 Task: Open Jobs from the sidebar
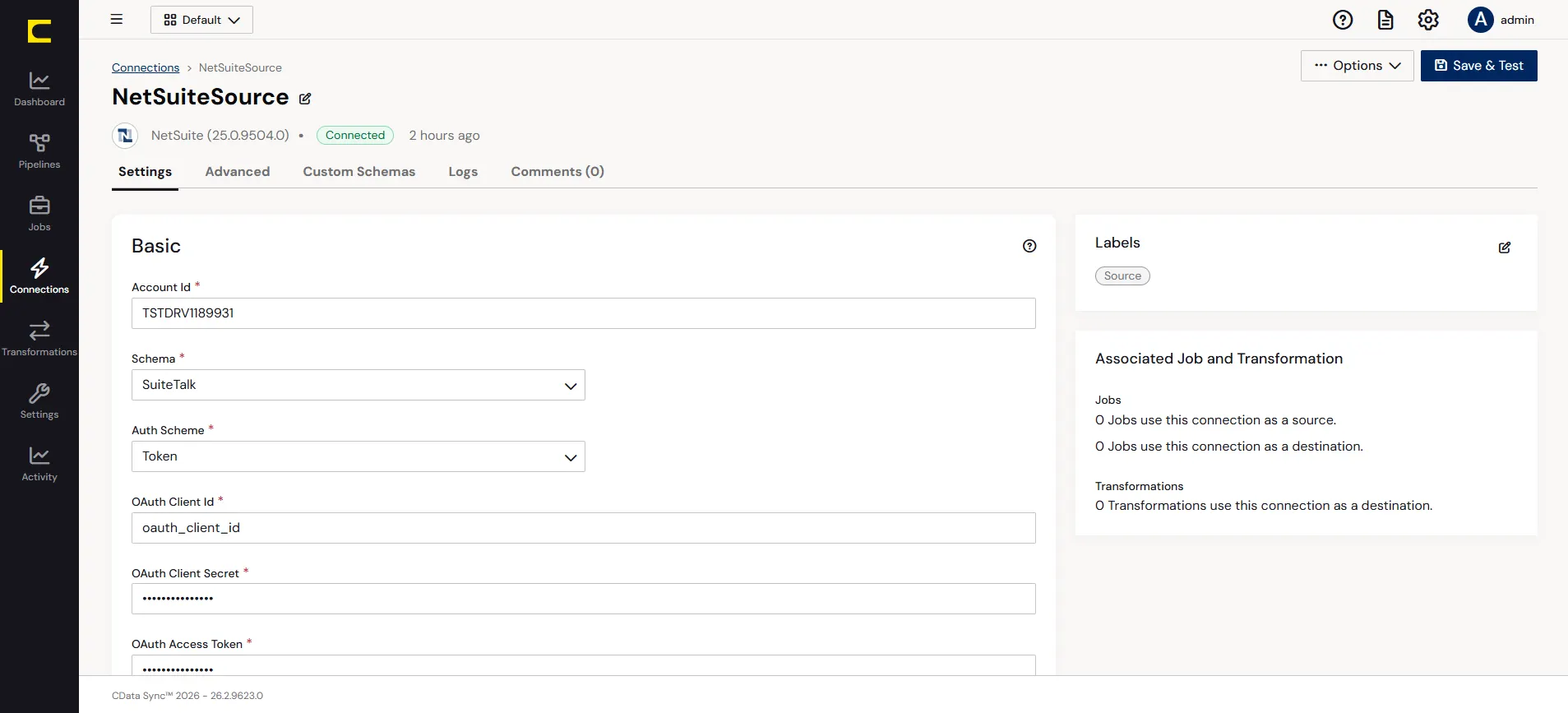(39, 214)
